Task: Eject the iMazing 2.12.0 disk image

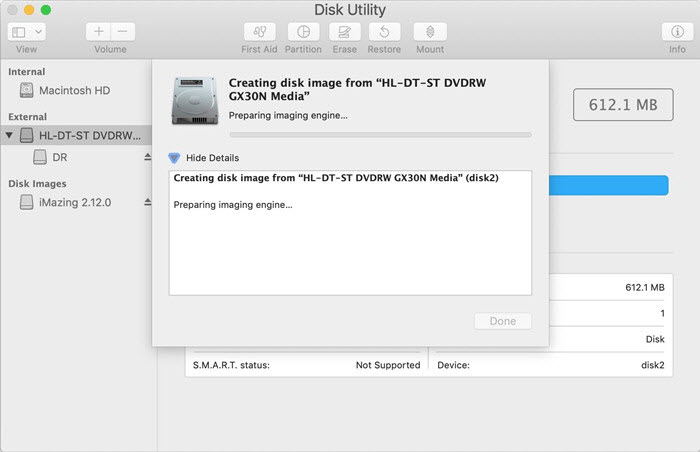Action: 147,202
